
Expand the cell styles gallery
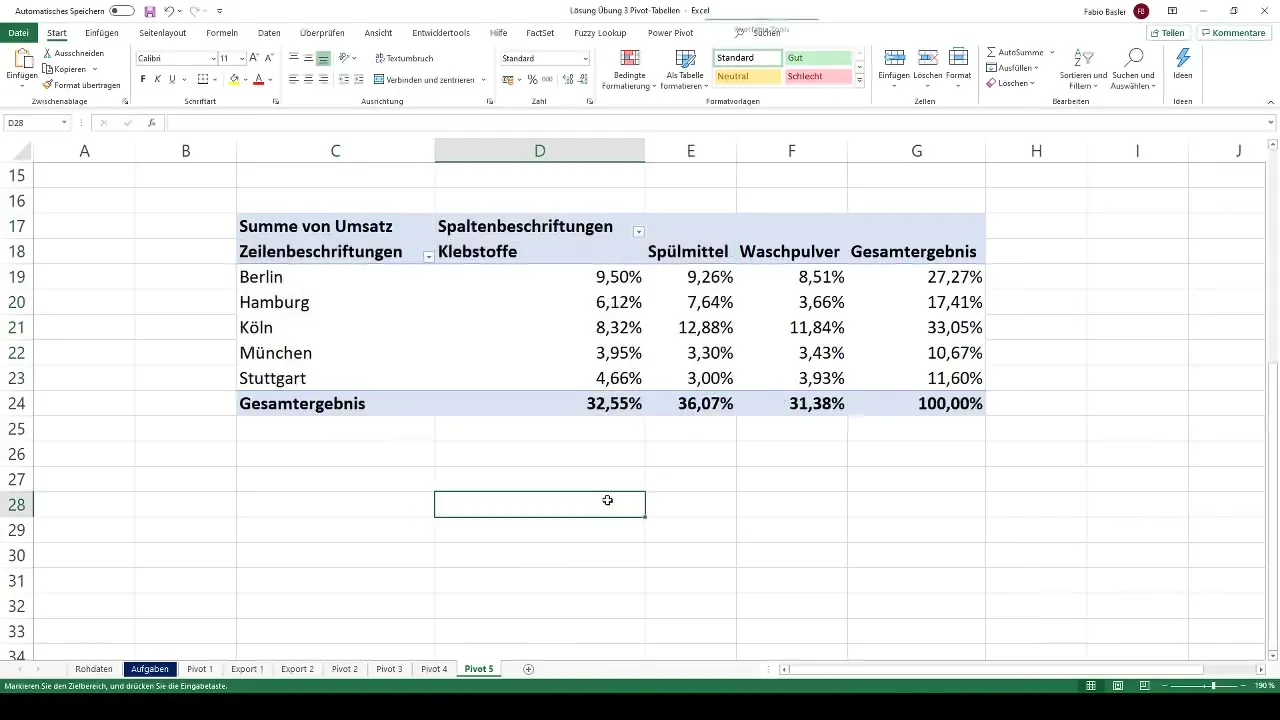(x=860, y=81)
